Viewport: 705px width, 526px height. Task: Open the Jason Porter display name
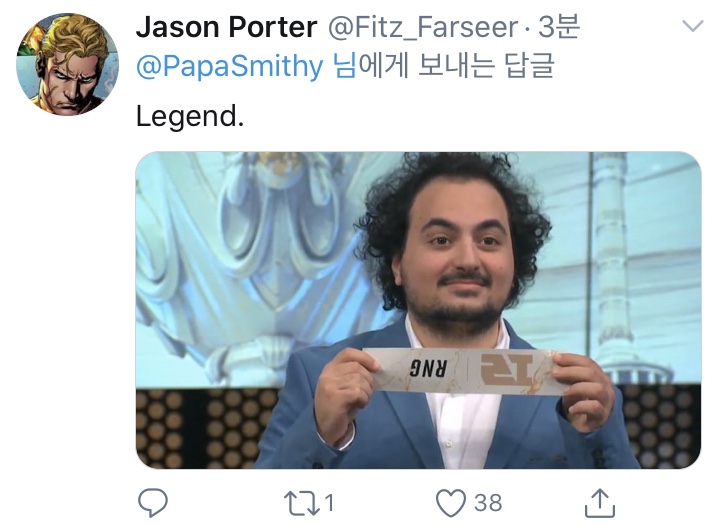(x=227, y=27)
